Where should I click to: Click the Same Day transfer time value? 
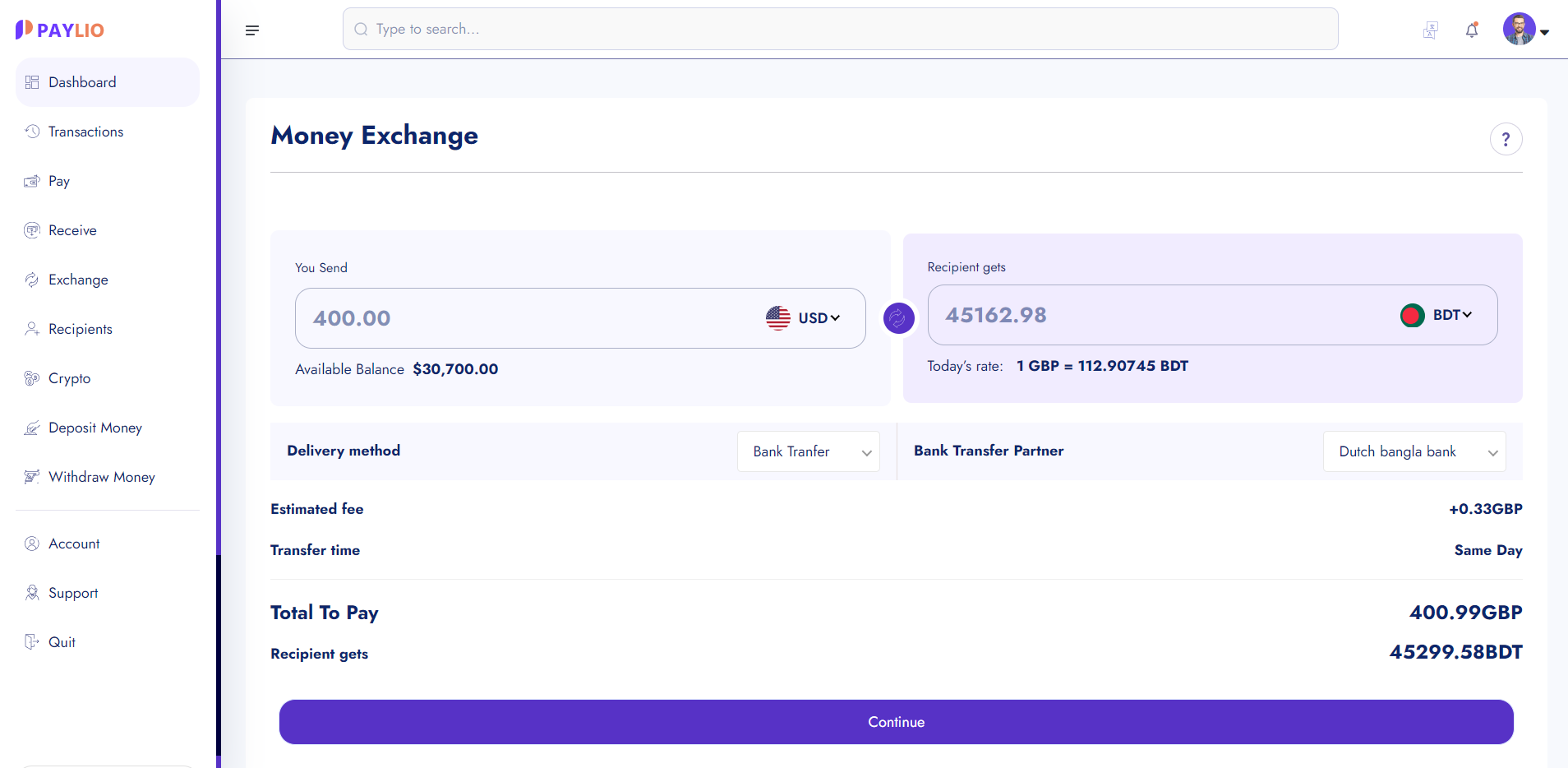coord(1488,550)
